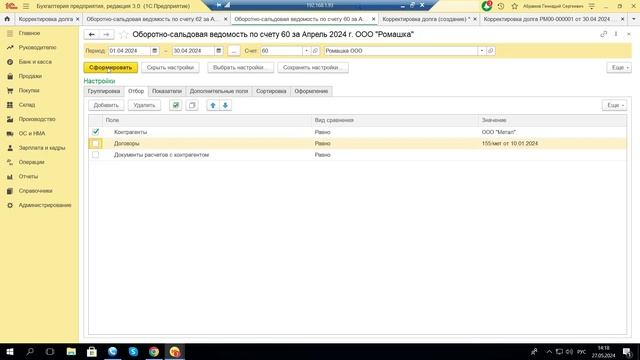Open Покупки section
Screen dimensions: 640x360
[29, 90]
